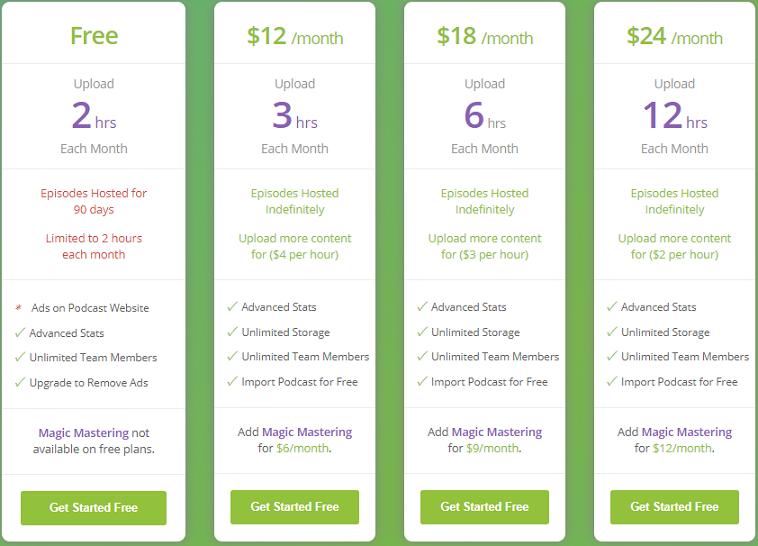Viewport: 758px width, 546px height.
Task: Click Get Started Free under Free plan
Action: (93, 508)
